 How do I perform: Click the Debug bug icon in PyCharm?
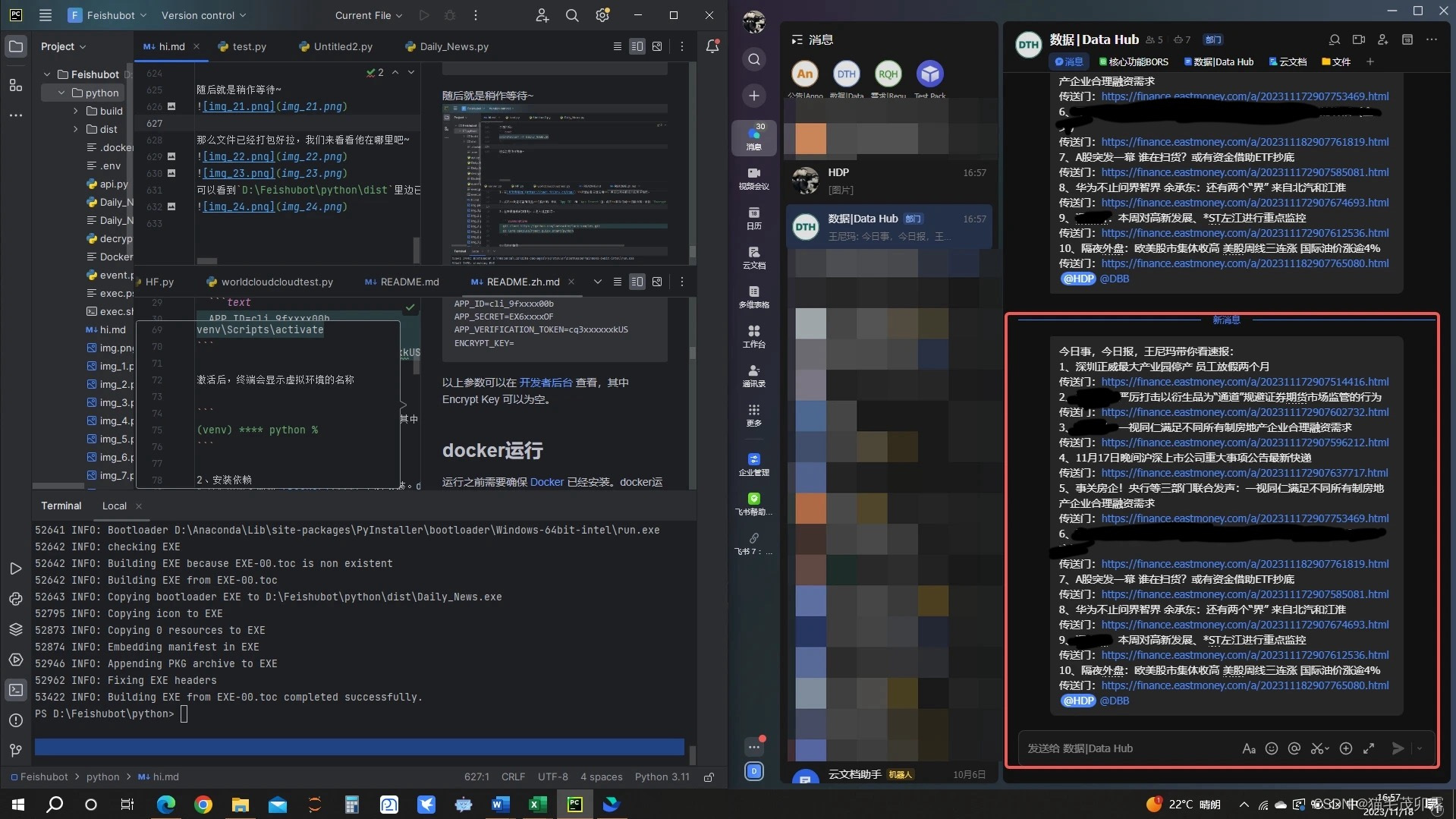(x=450, y=15)
